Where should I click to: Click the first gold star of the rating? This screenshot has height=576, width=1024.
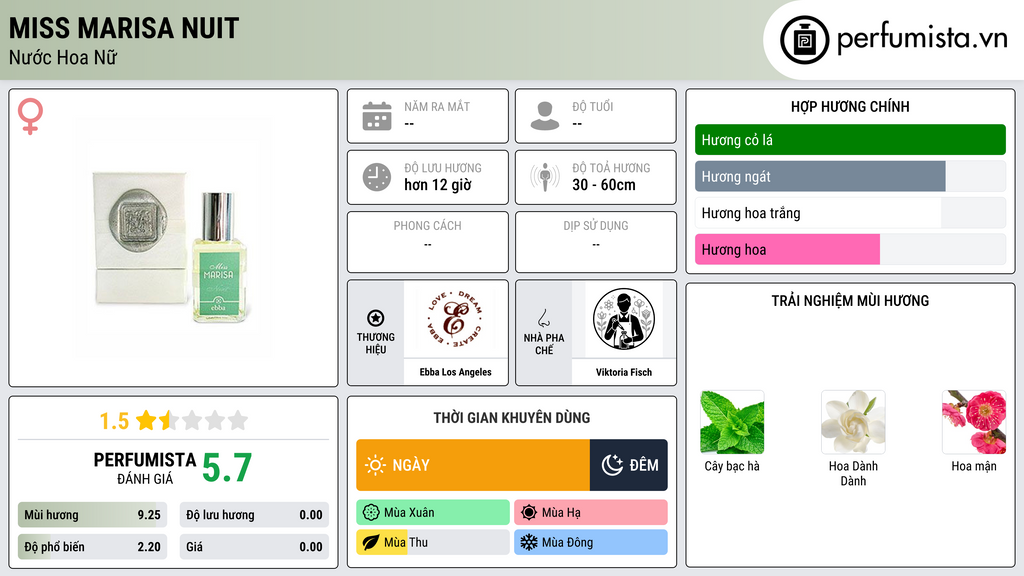pos(146,420)
